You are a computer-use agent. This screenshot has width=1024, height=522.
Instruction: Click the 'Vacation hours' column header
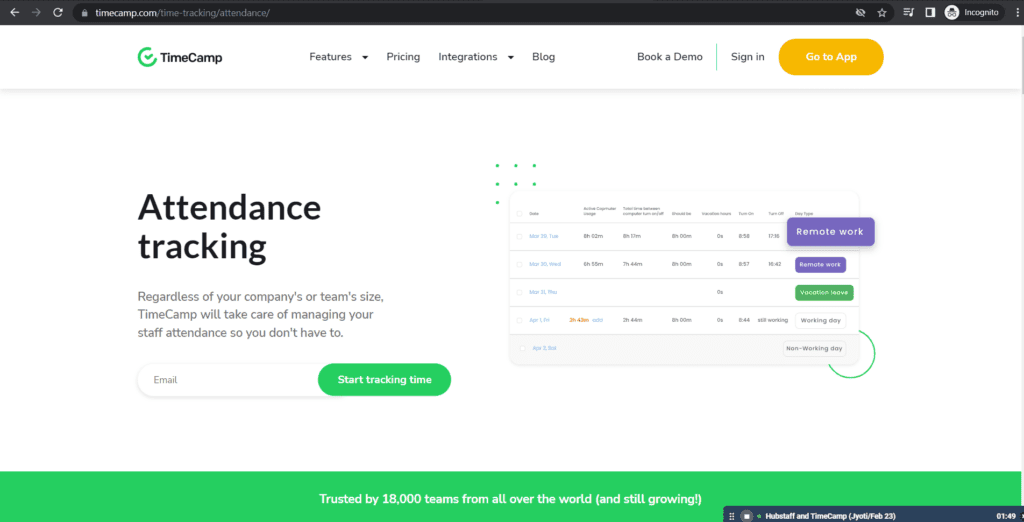tap(716, 214)
